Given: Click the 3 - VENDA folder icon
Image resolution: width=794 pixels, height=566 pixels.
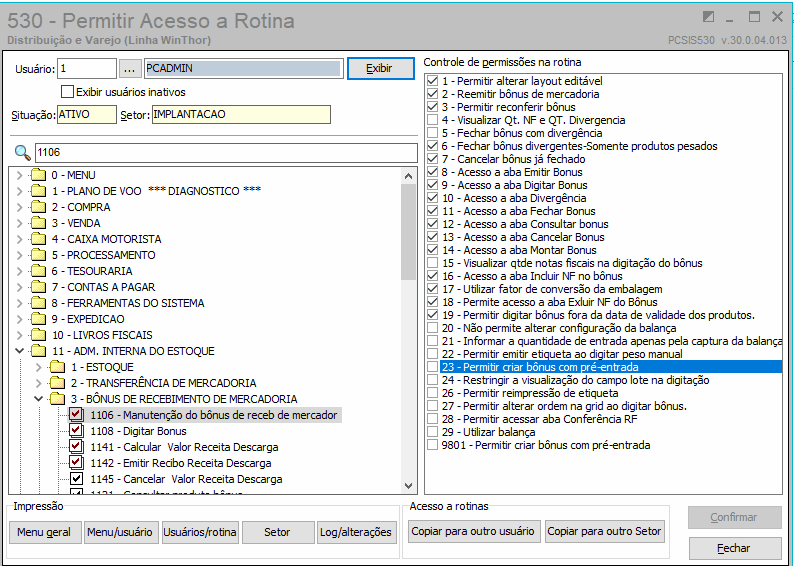Looking at the screenshot, I should (x=38, y=223).
